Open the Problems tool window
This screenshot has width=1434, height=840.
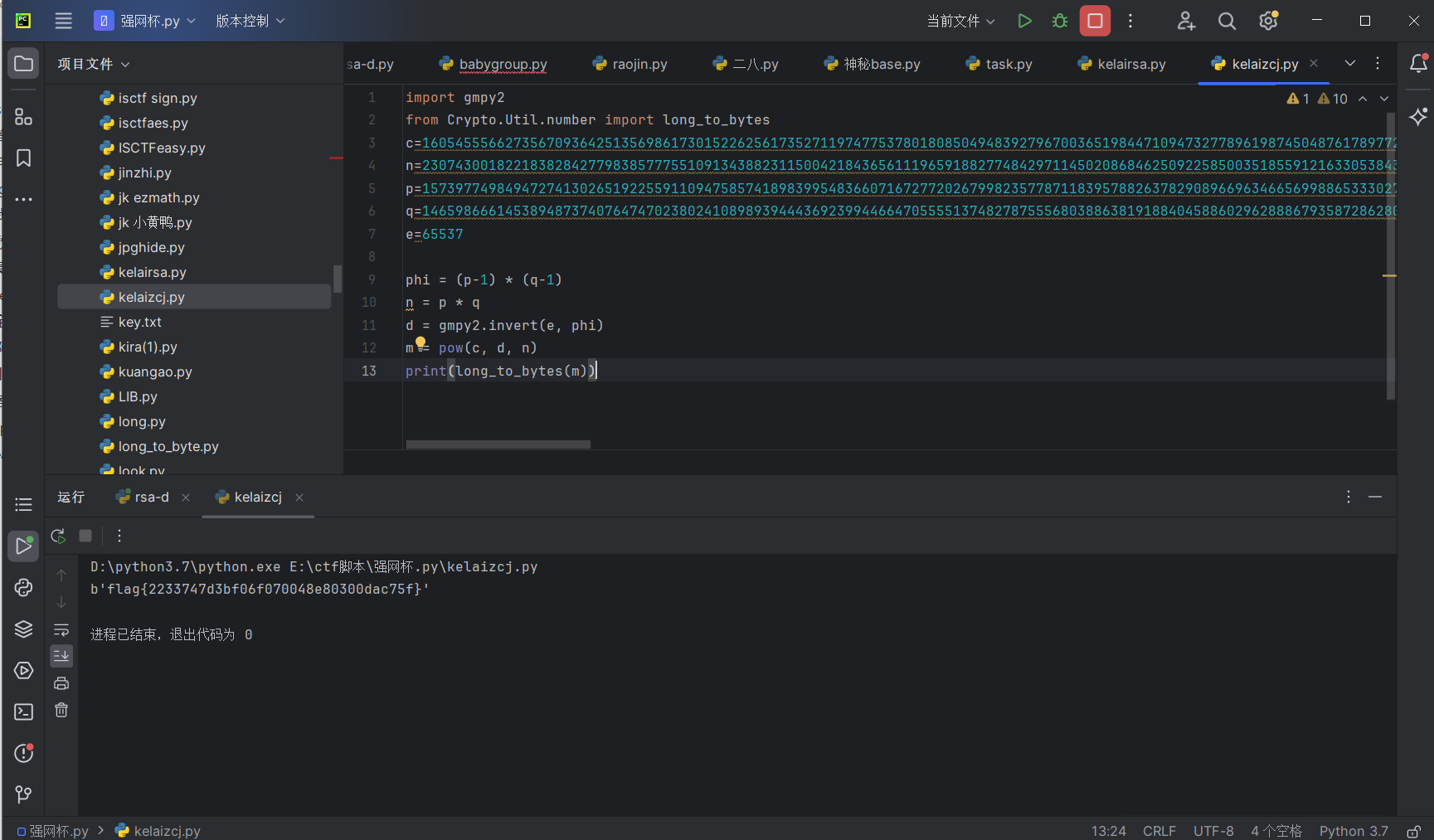click(x=23, y=753)
